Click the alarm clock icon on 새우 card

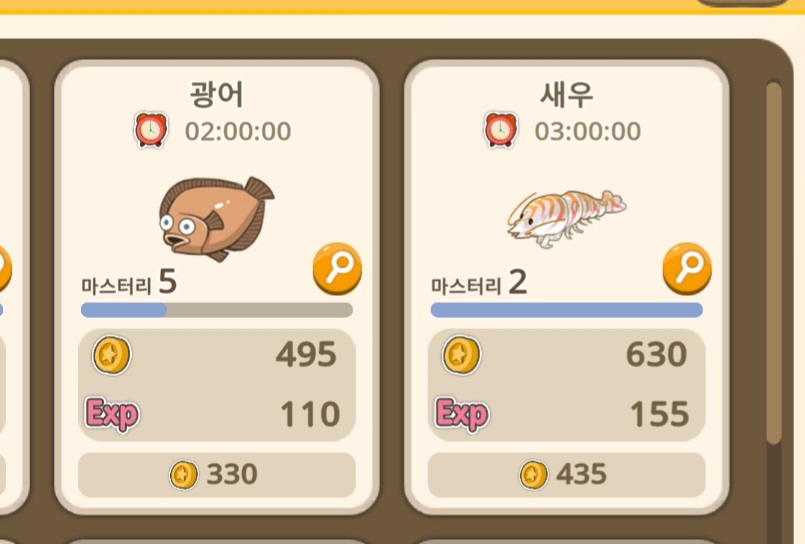[x=501, y=130]
